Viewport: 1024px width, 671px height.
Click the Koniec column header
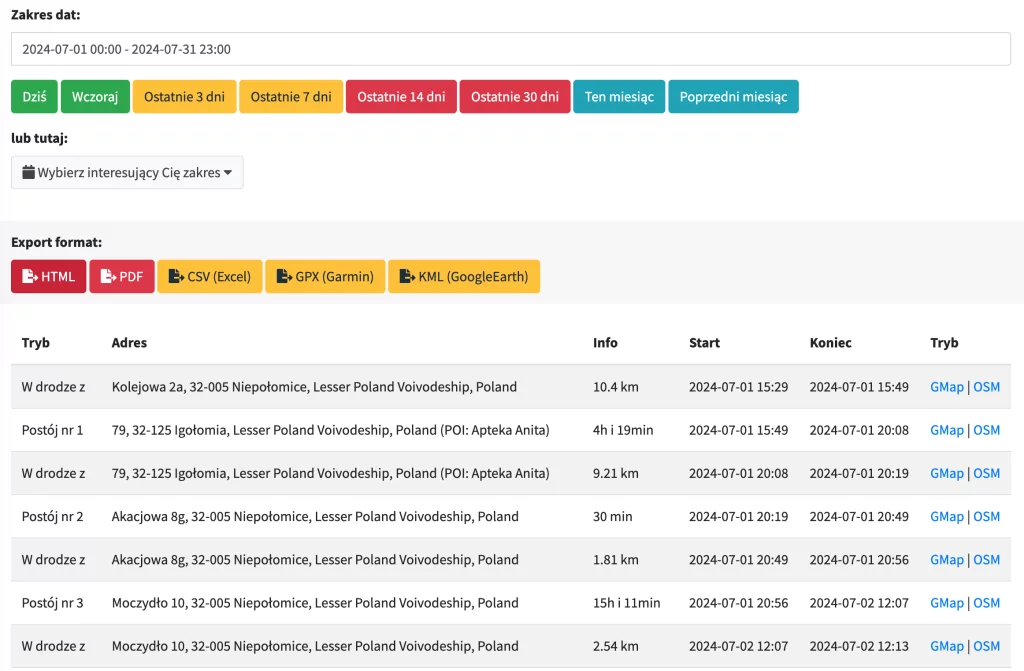point(831,342)
